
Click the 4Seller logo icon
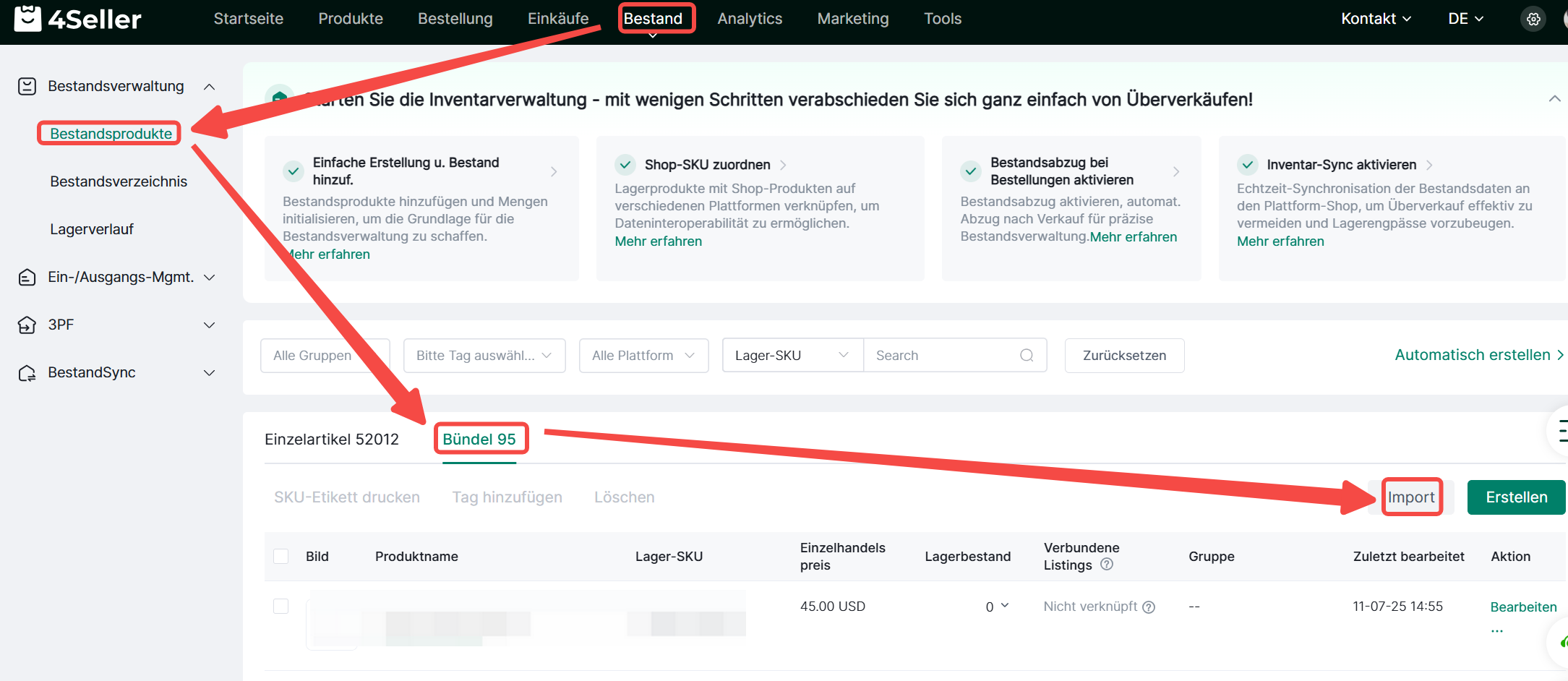point(27,19)
